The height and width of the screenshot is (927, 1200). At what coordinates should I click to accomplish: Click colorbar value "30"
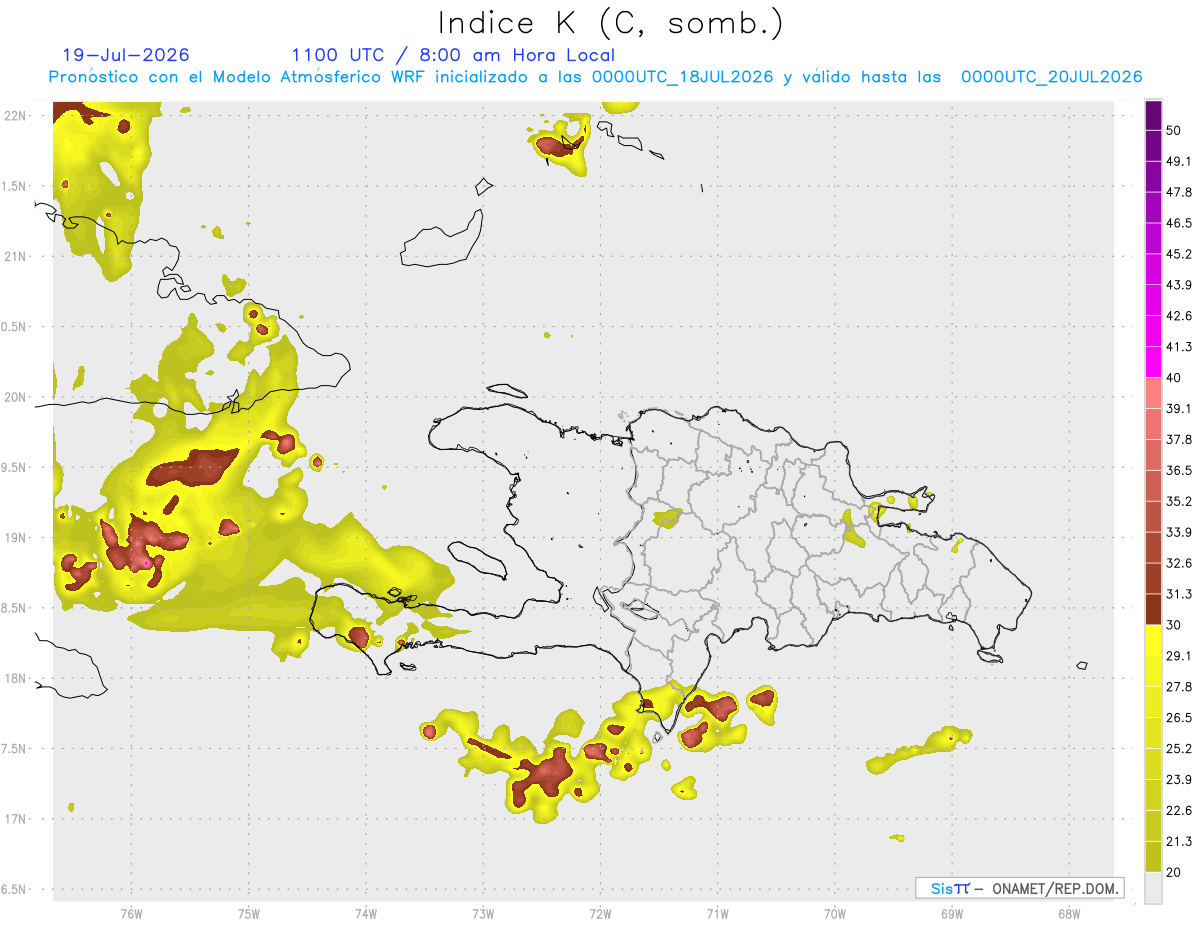1174,625
